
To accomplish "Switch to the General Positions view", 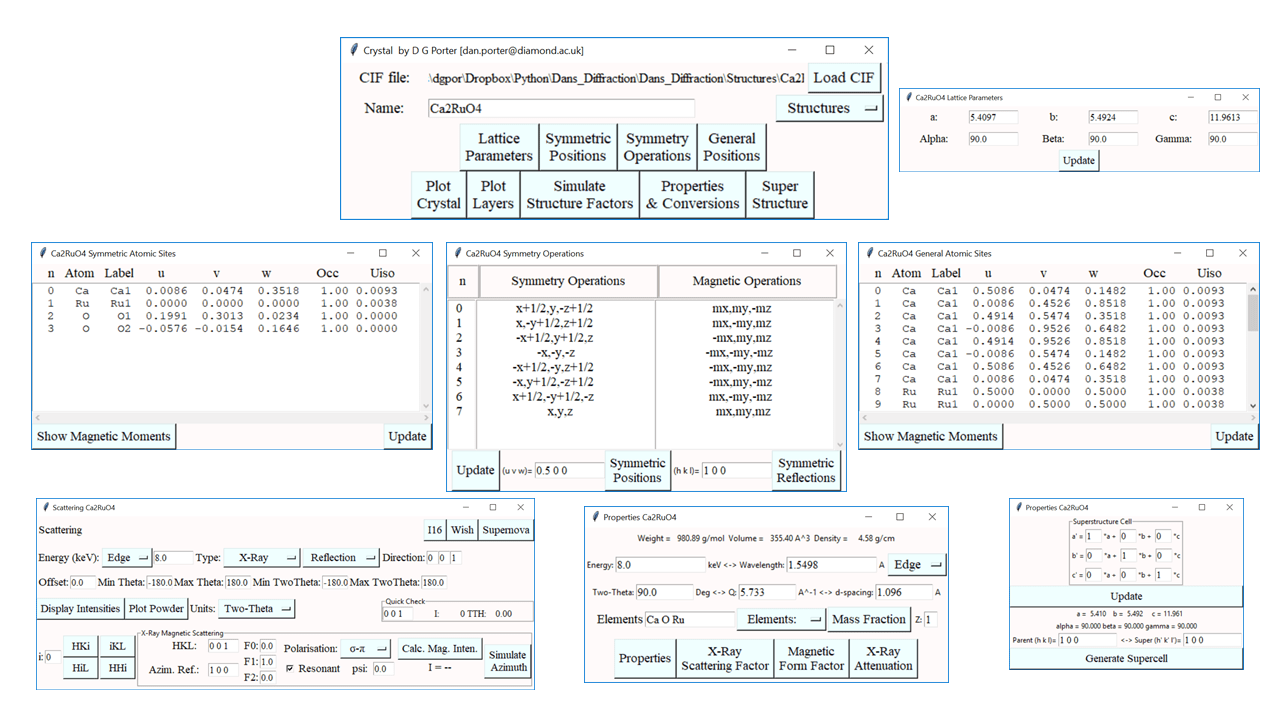I will pyautogui.click(x=731, y=147).
